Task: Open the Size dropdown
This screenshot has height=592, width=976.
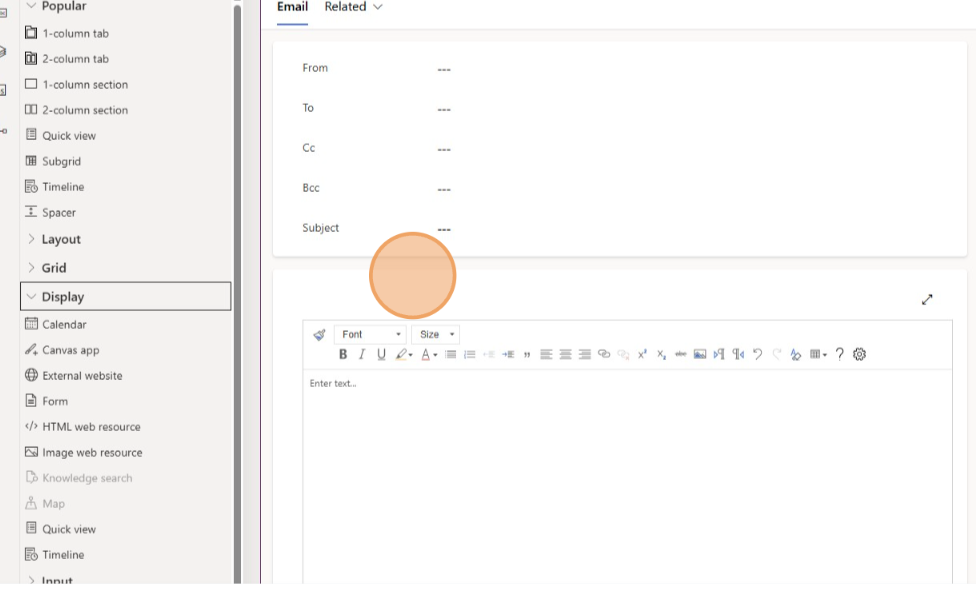Action: [x=436, y=335]
